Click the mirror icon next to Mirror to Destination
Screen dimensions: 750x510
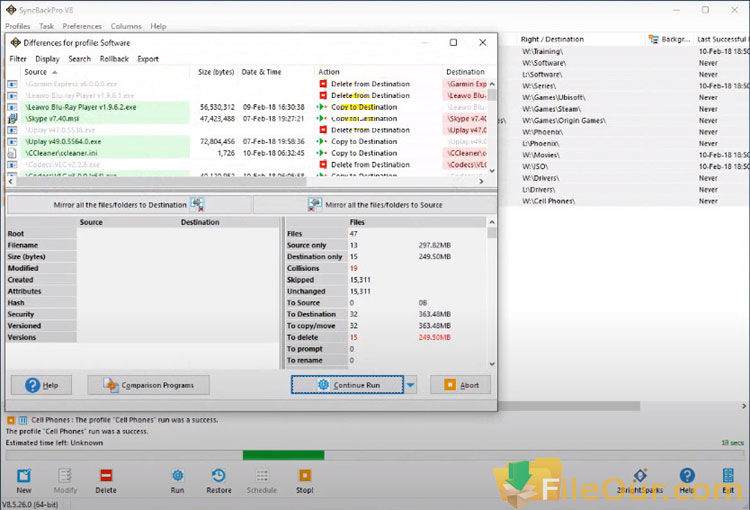click(197, 205)
